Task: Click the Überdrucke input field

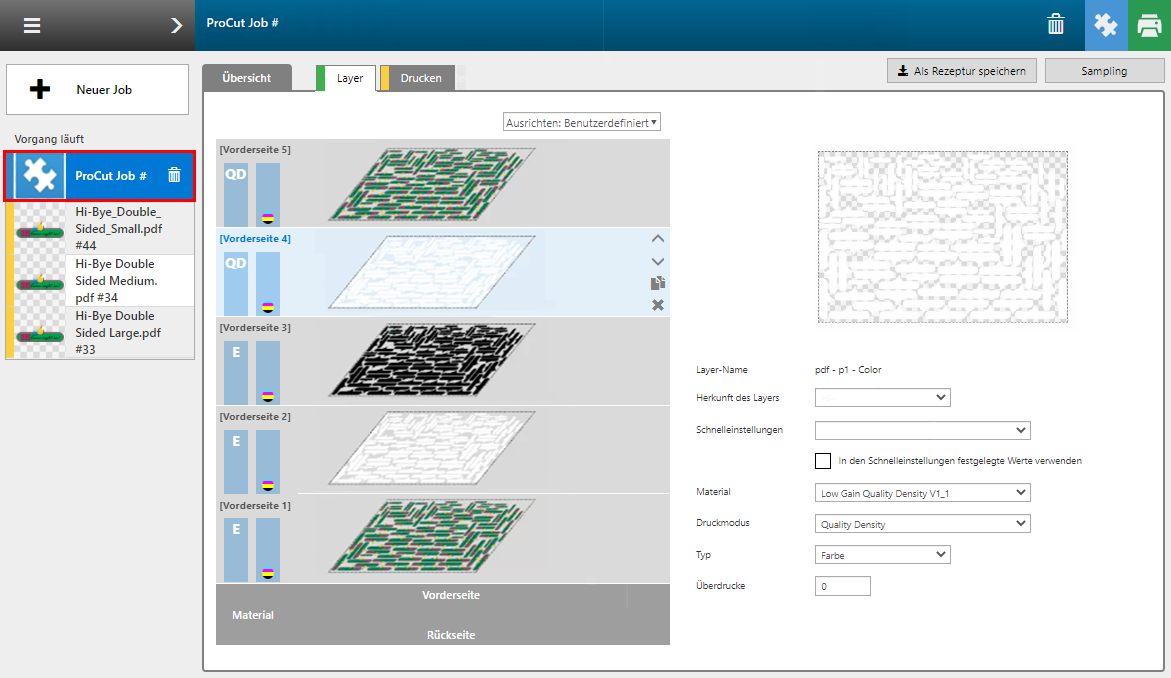Action: [842, 586]
